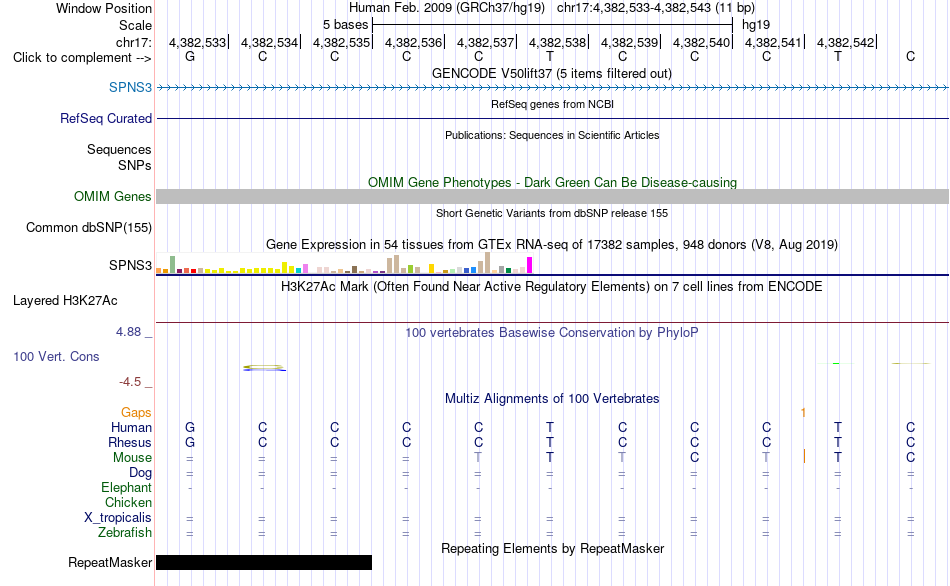Click the "H3K27Ac Mark" ENCODE track title

552,287
